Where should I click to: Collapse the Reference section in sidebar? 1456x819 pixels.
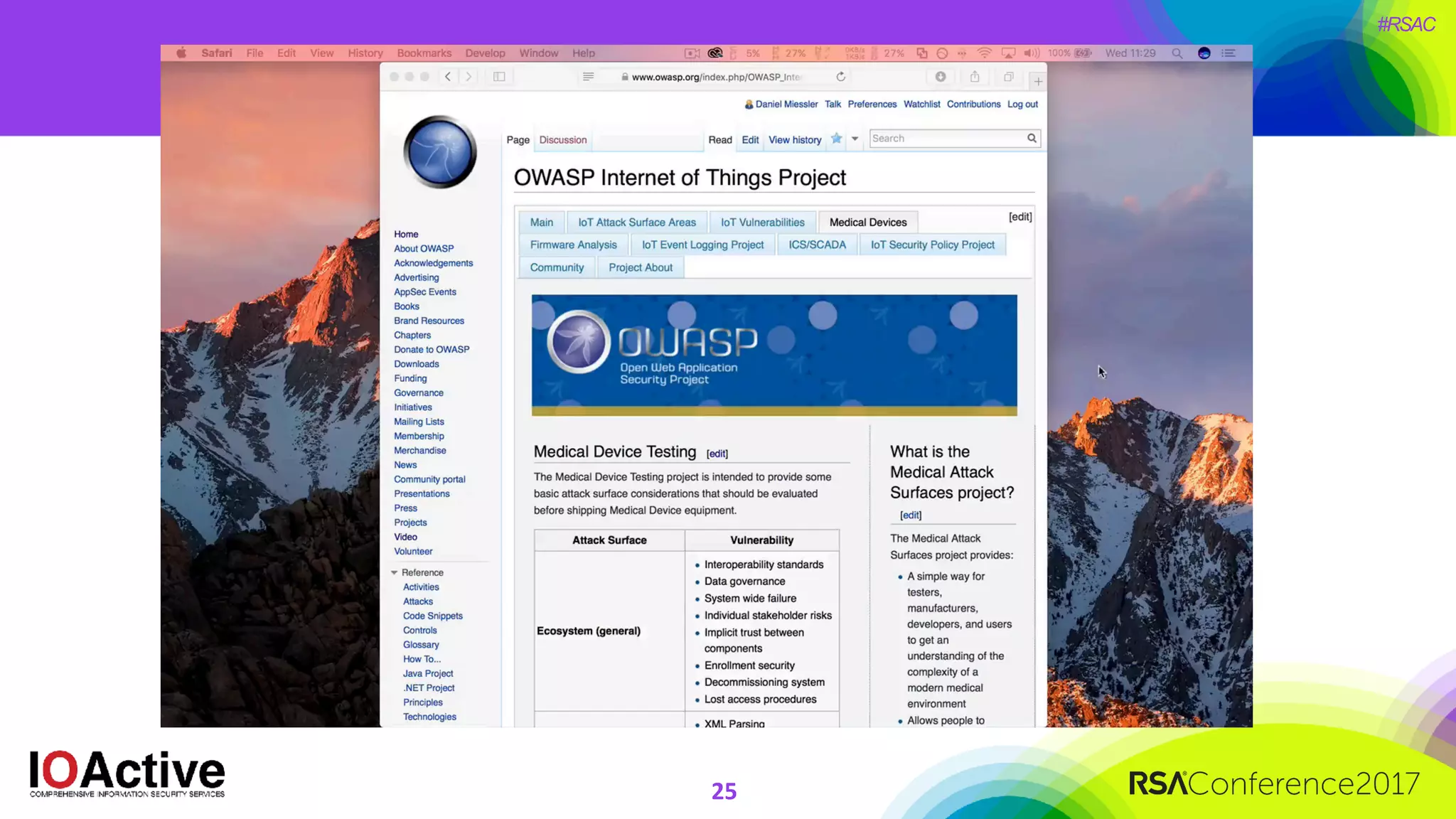point(395,572)
